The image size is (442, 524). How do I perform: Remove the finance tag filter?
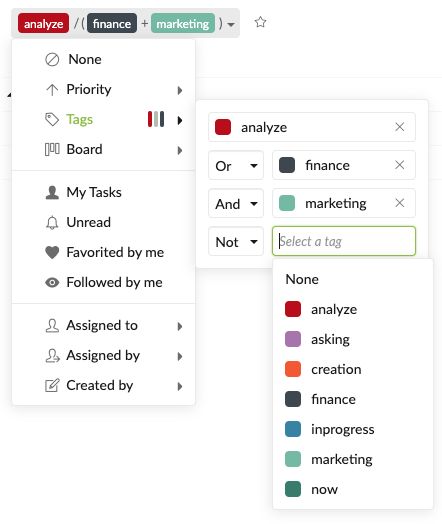(x=400, y=165)
